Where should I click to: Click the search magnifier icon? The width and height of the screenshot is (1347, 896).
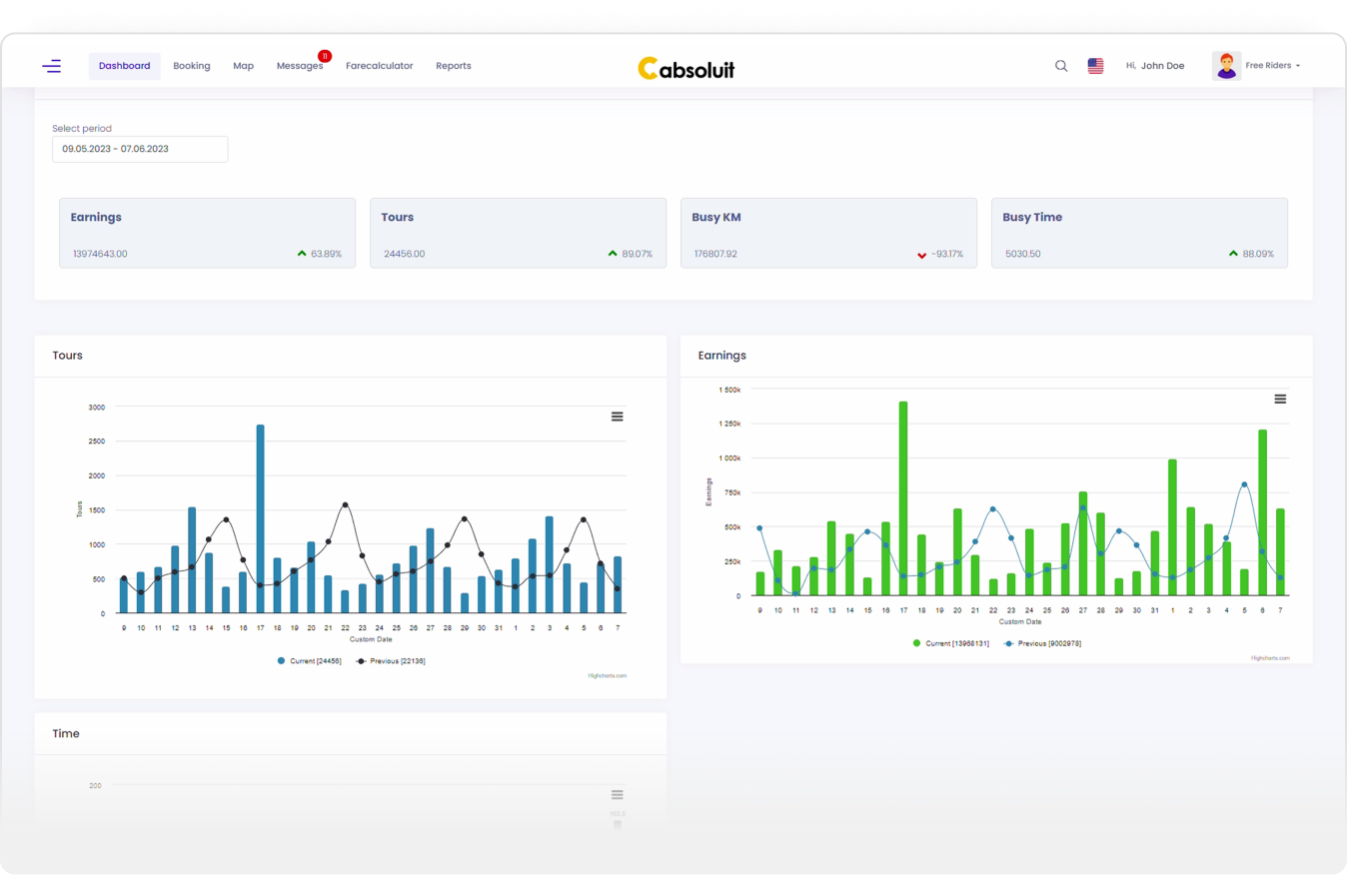point(1061,66)
